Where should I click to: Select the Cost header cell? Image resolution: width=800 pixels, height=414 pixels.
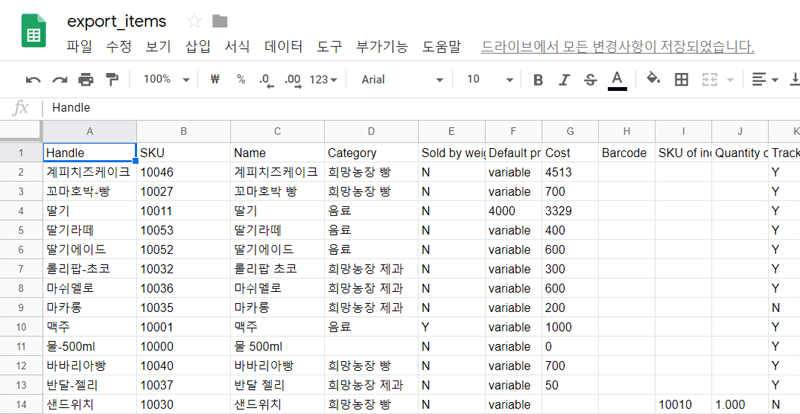(x=570, y=153)
